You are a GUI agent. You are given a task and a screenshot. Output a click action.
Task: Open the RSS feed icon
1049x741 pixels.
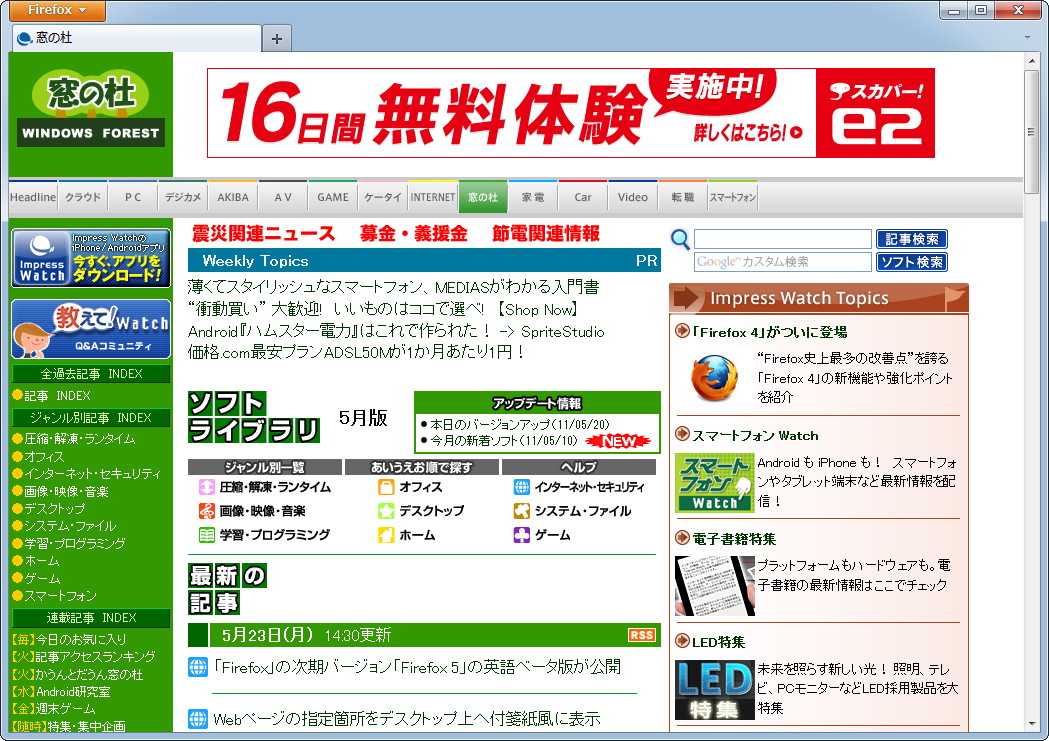coord(641,635)
